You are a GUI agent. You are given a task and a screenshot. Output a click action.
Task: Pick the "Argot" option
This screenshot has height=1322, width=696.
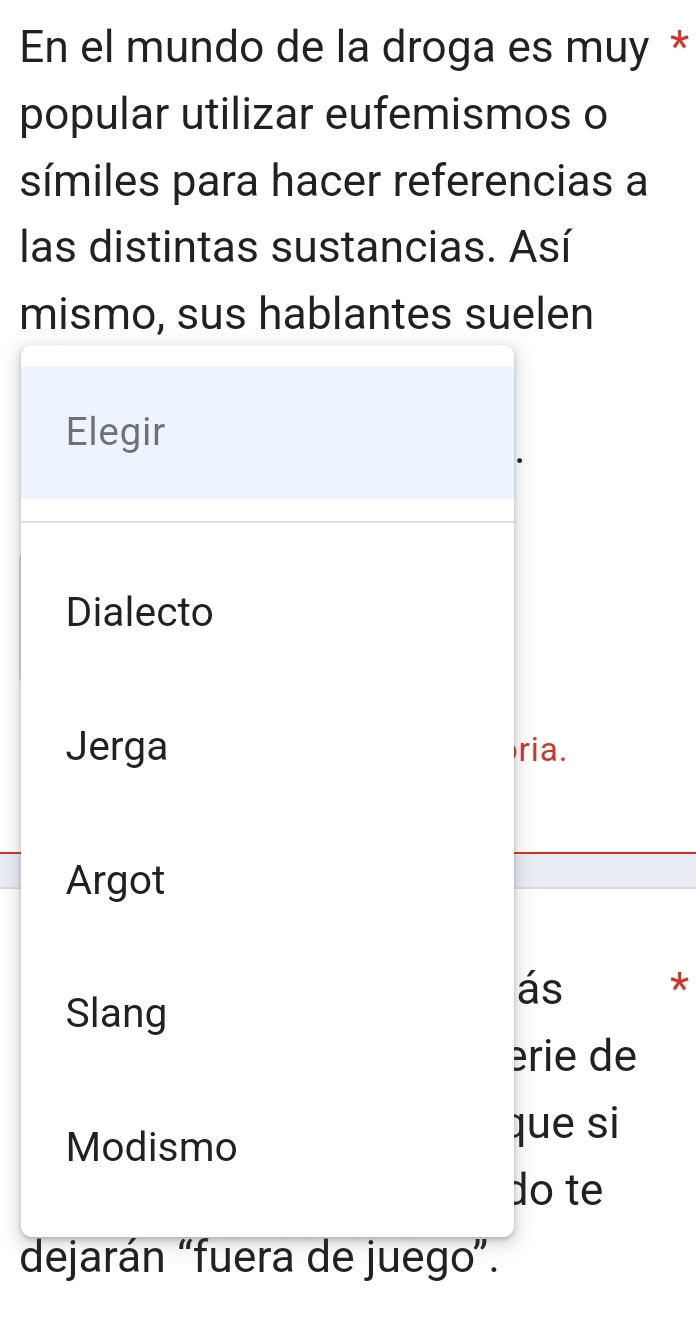[x=116, y=880]
